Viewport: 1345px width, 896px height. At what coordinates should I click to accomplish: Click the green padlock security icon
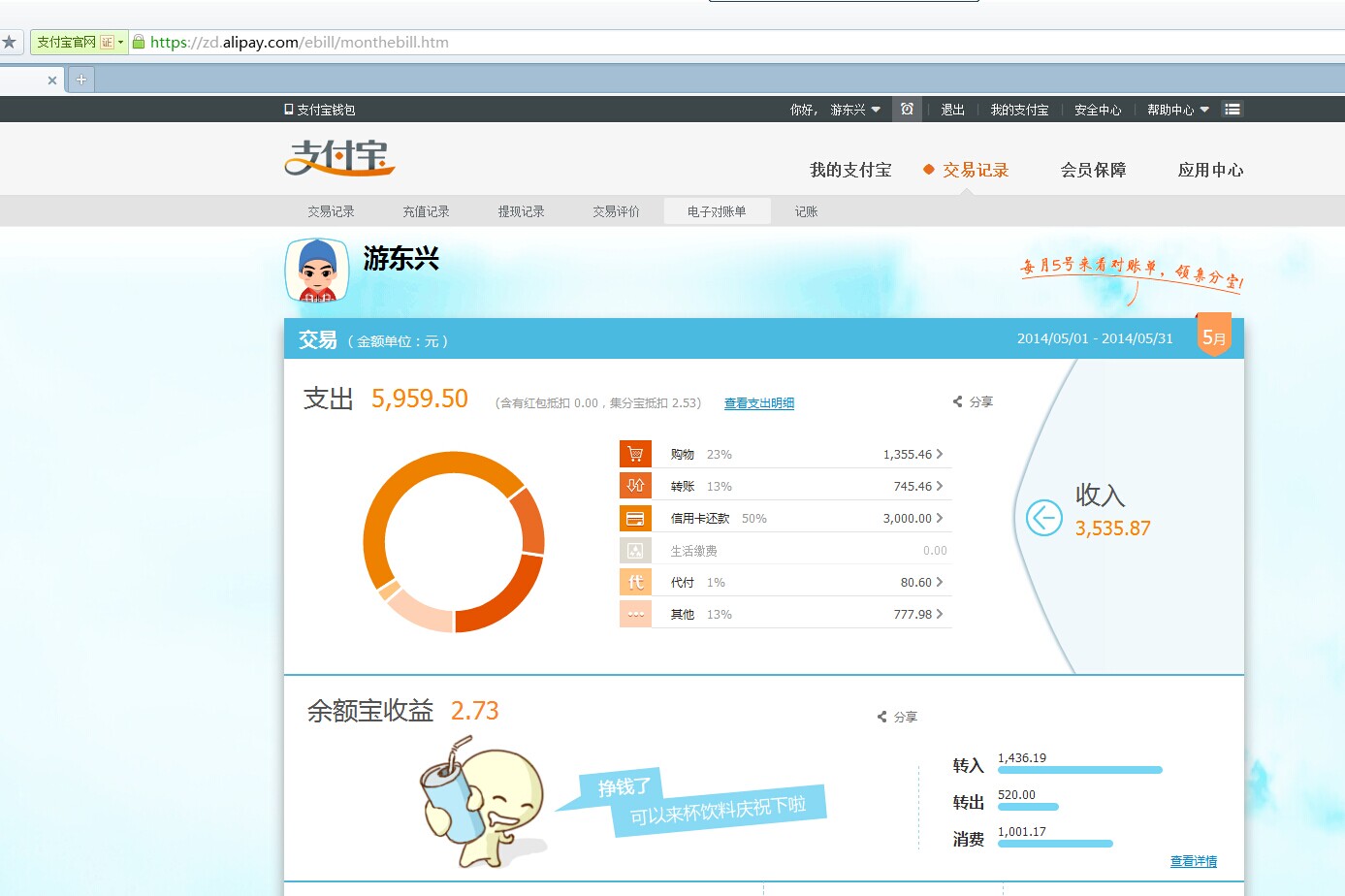(x=139, y=42)
